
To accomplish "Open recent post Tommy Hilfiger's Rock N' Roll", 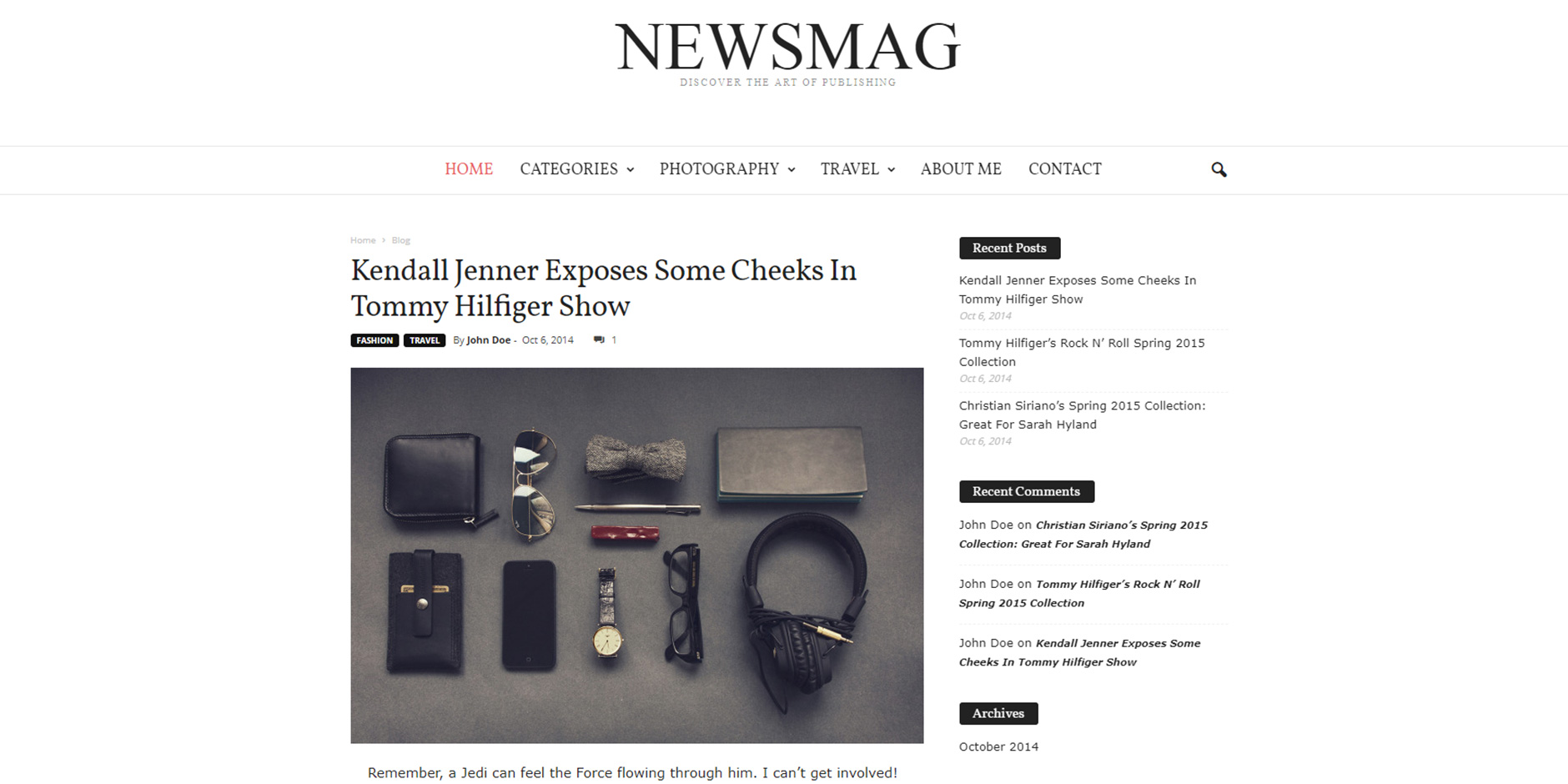I will coord(1082,352).
